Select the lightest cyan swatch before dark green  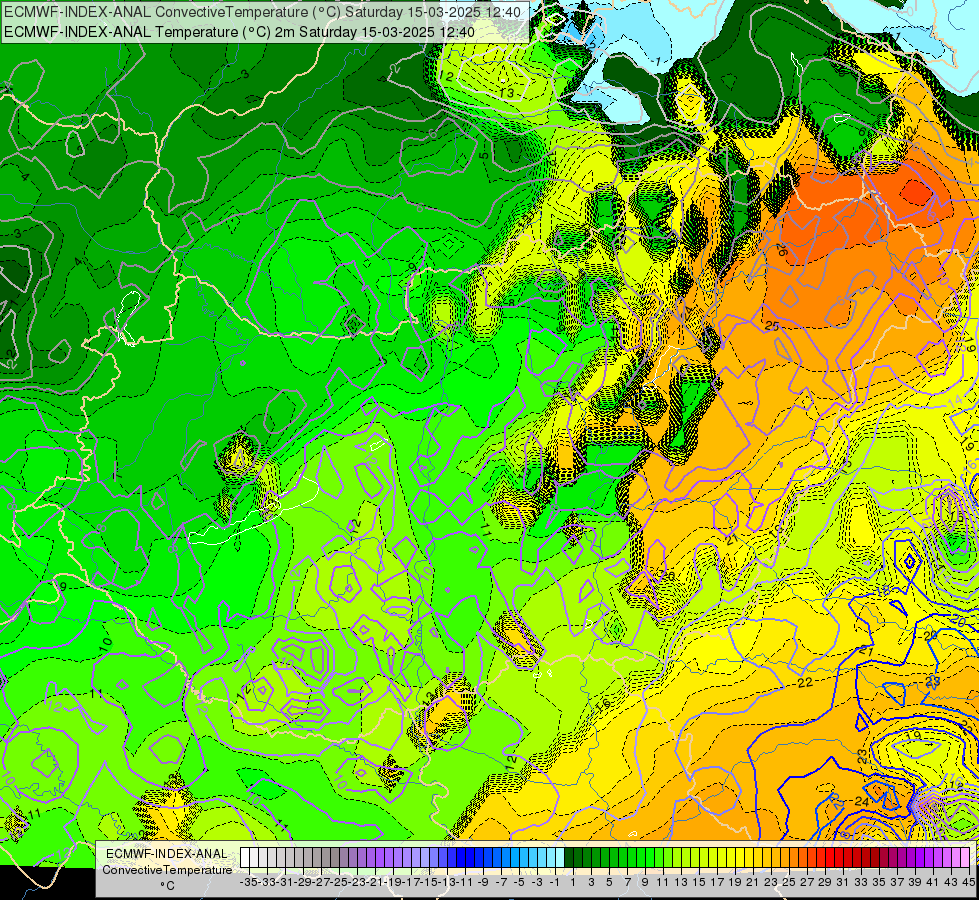click(560, 858)
